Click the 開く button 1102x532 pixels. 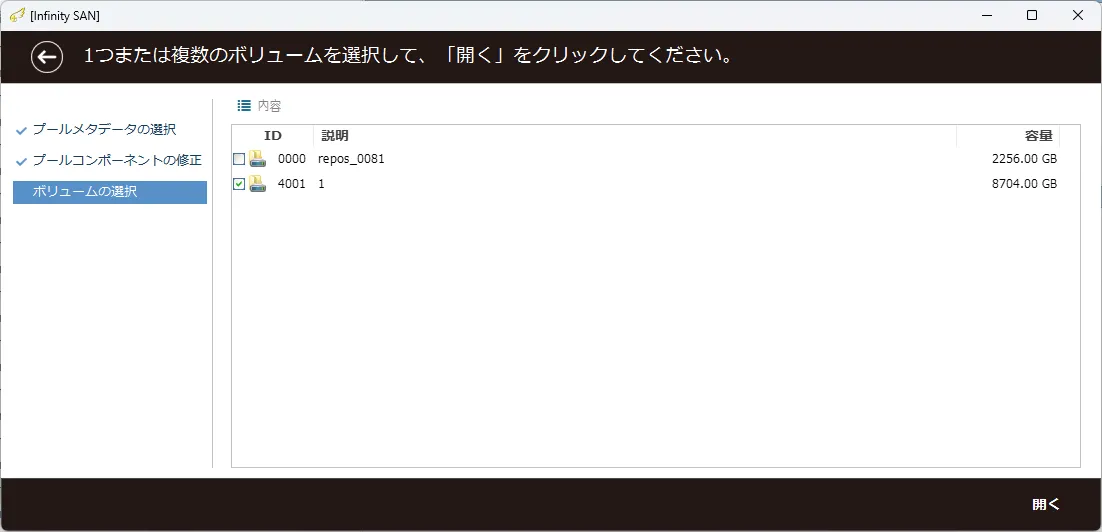[1045, 505]
